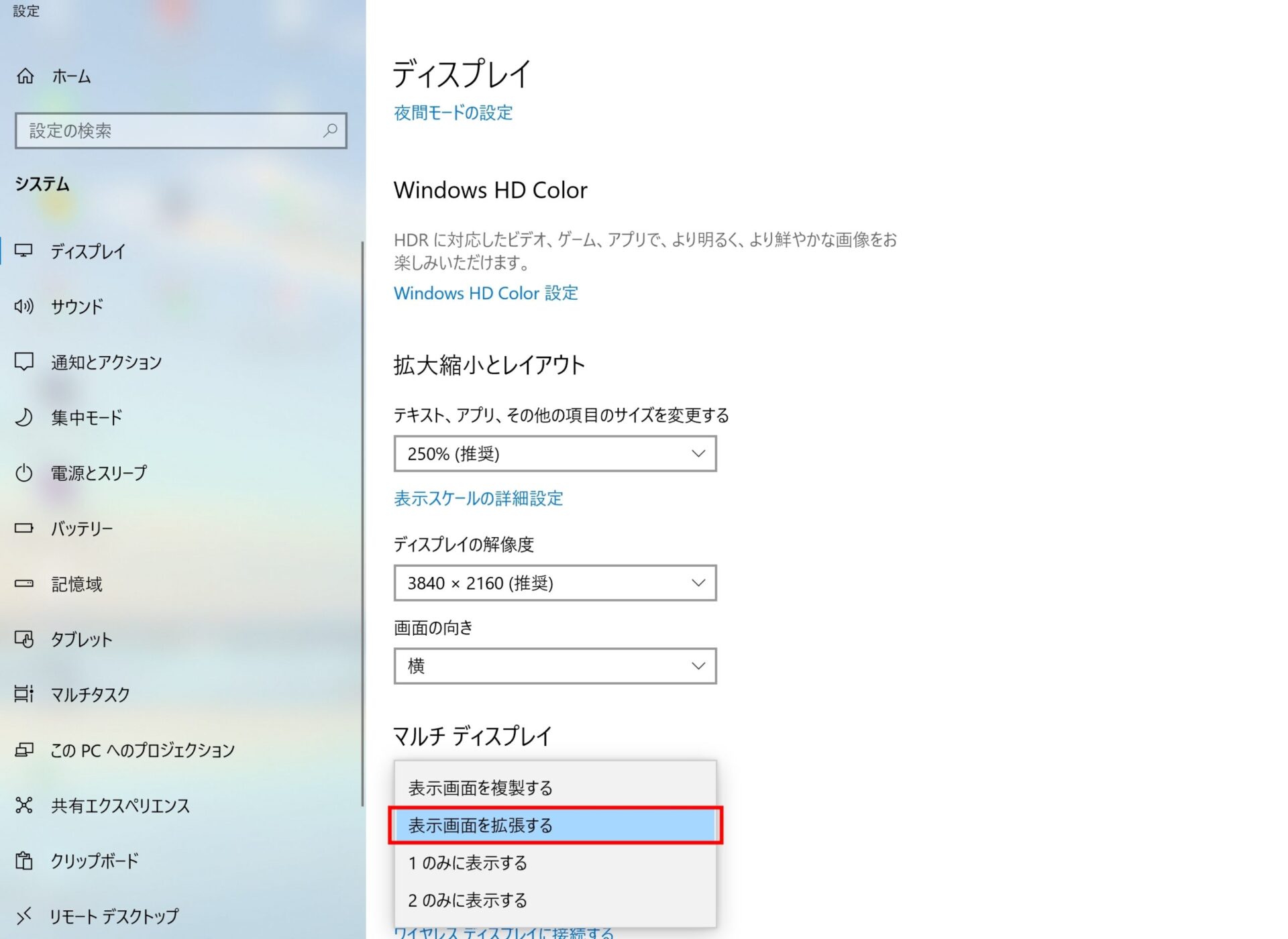The image size is (1288, 939).
Task: Select the Shared experiences icon
Action: (24, 805)
